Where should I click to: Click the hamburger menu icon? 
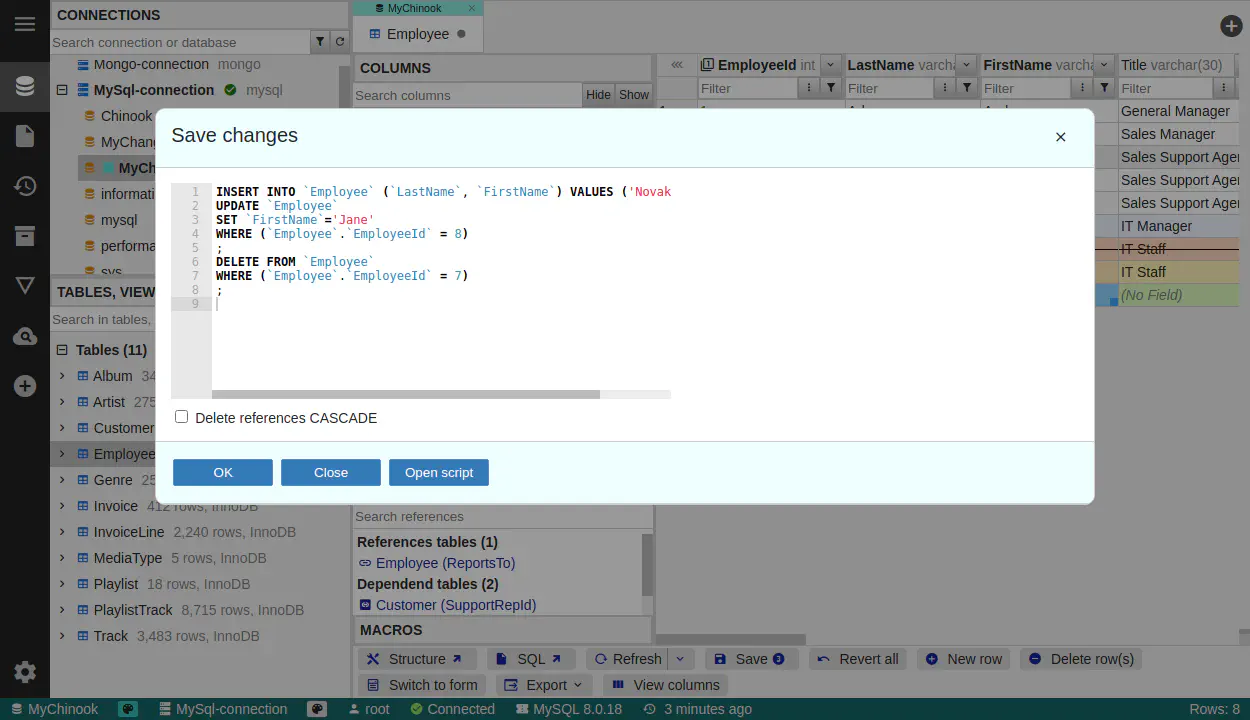(25, 25)
